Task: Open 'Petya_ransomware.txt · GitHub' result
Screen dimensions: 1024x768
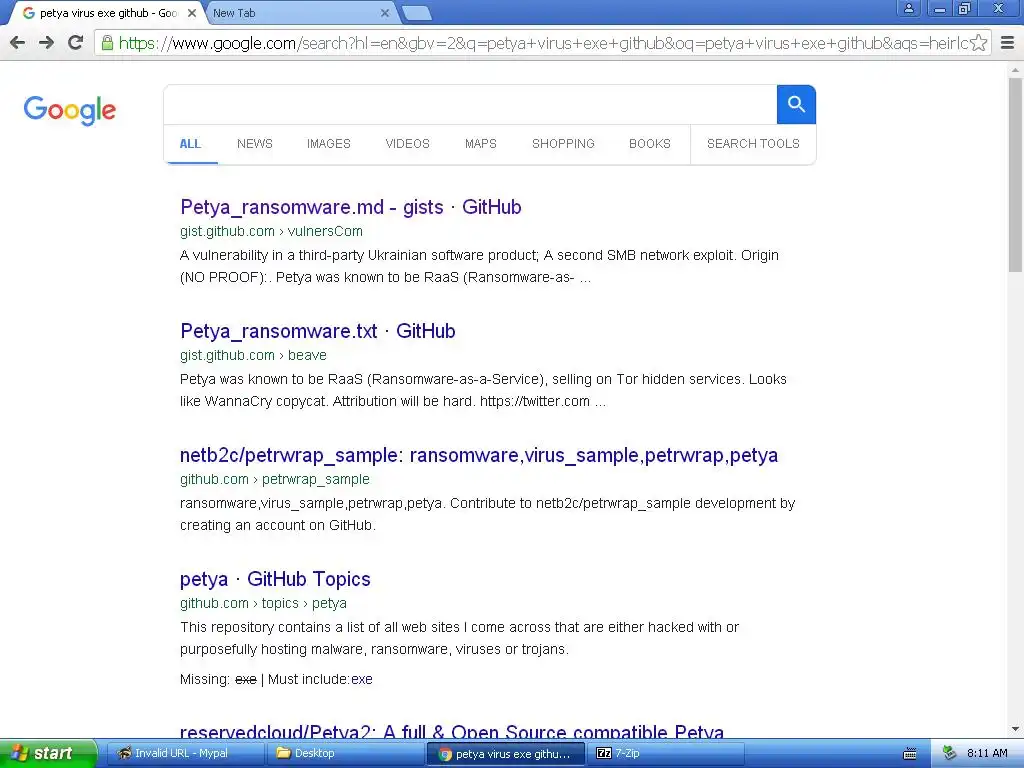Action: tap(317, 331)
